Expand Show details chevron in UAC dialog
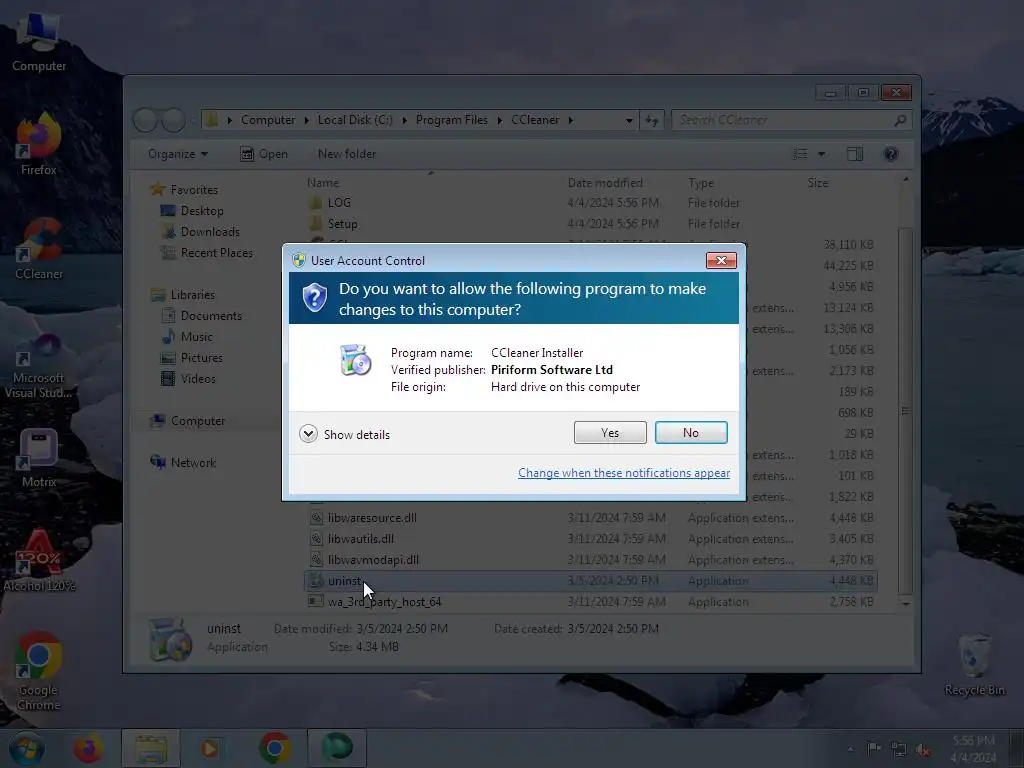Image resolution: width=1024 pixels, height=768 pixels. pyautogui.click(x=308, y=434)
